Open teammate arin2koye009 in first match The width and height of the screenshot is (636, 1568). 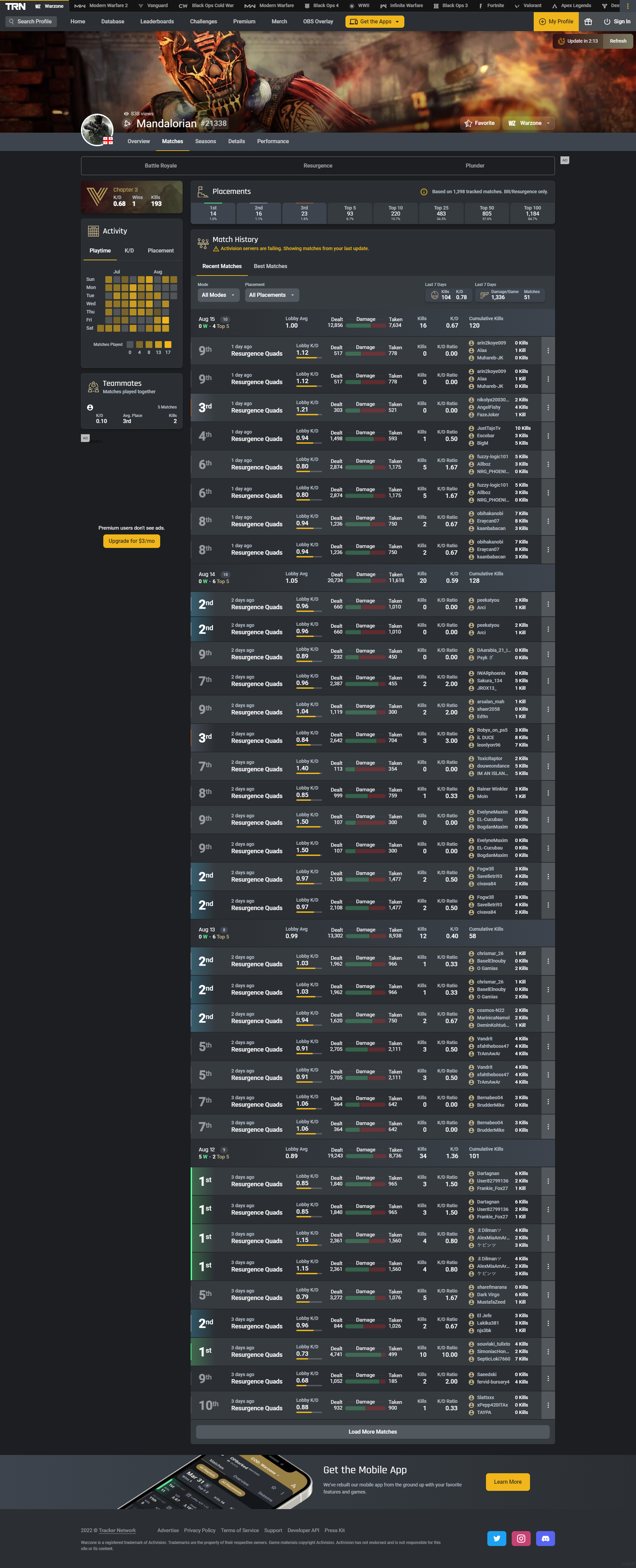[491, 343]
